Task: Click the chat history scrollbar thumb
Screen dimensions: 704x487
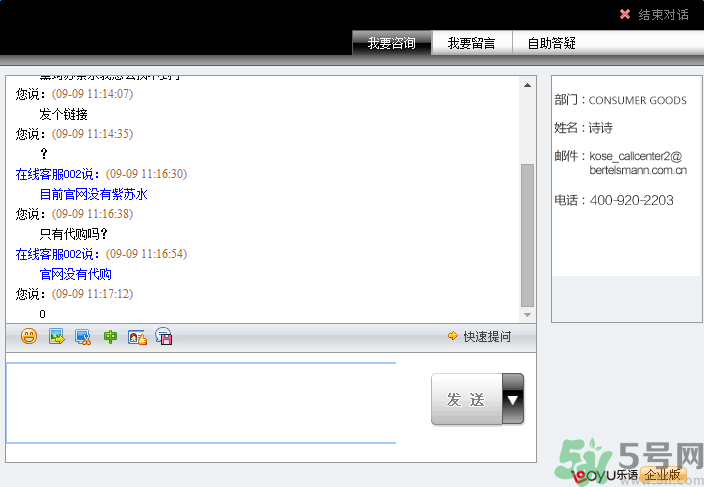Action: coord(528,235)
